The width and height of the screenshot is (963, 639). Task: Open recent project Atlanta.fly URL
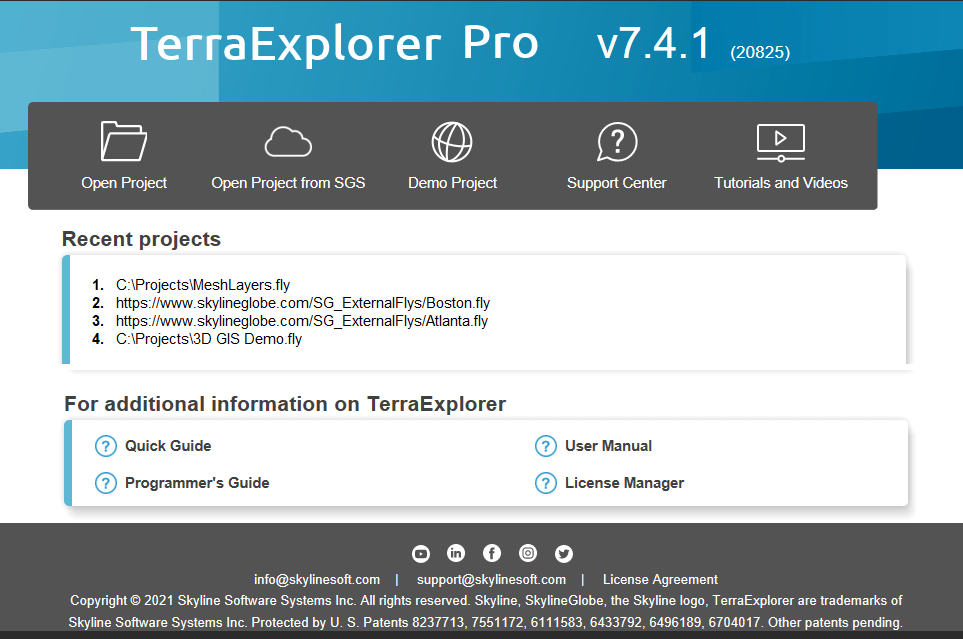pyautogui.click(x=302, y=321)
